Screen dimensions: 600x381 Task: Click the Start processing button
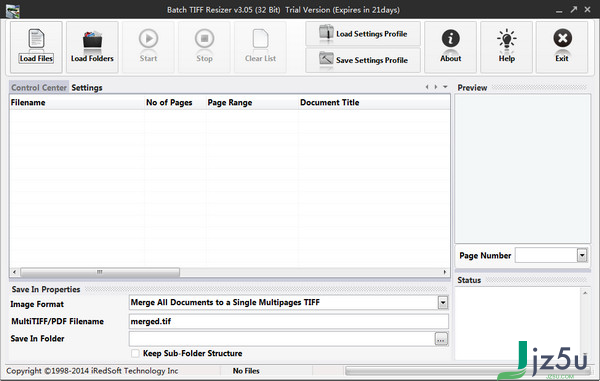[x=148, y=47]
